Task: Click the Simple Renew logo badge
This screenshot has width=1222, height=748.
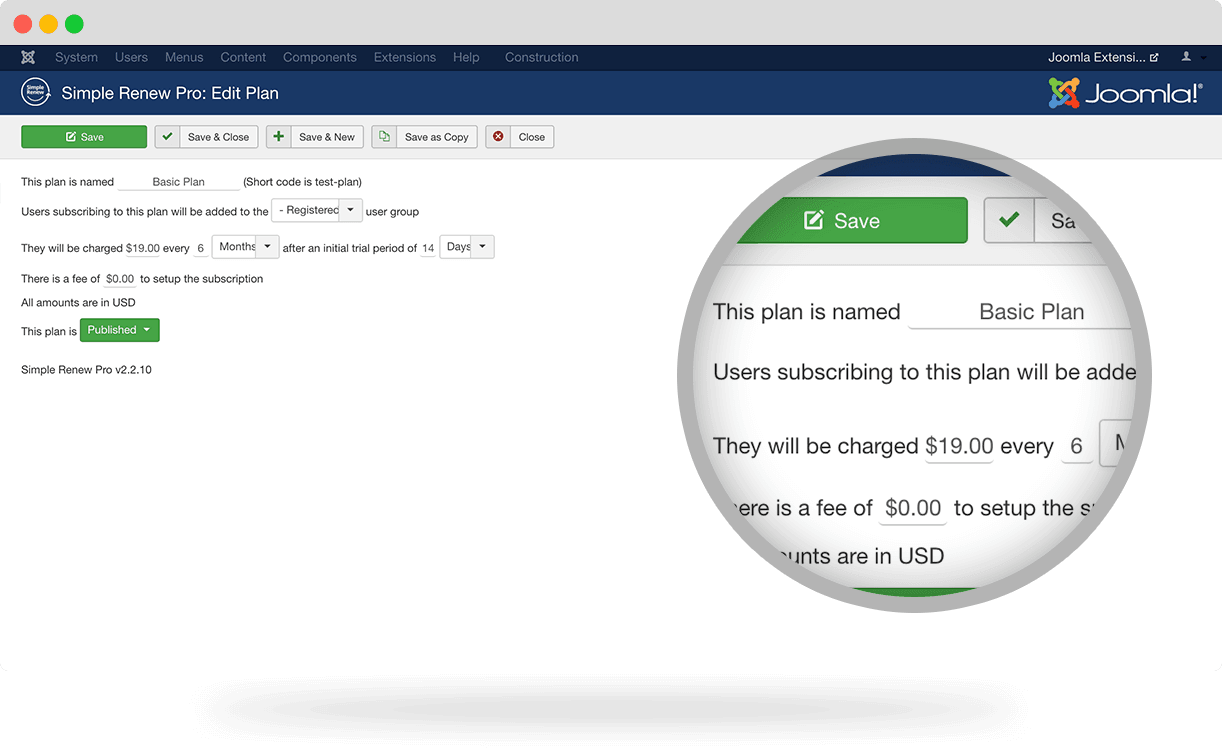Action: point(36,93)
